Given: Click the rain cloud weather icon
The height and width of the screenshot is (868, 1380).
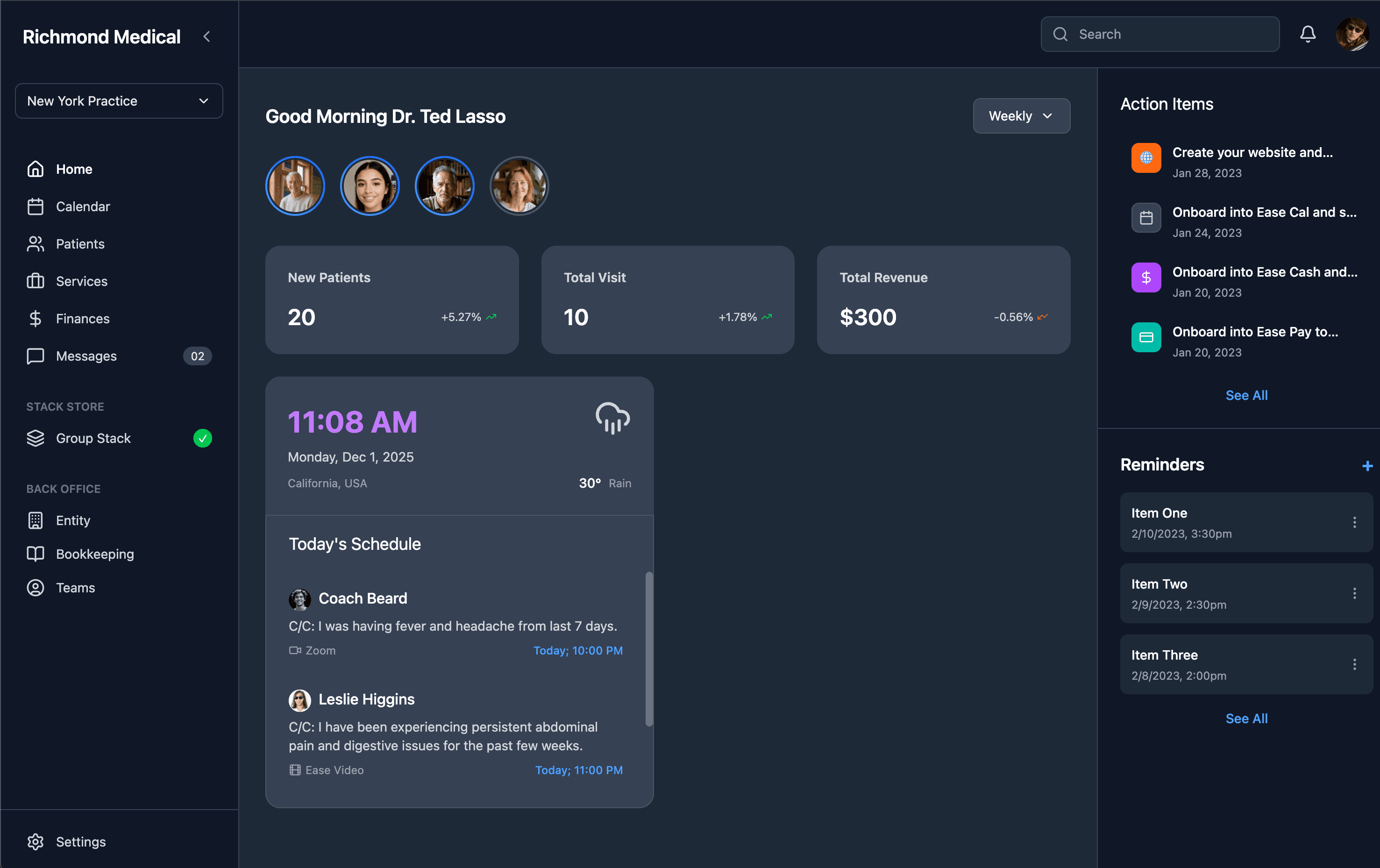Looking at the screenshot, I should 612,418.
